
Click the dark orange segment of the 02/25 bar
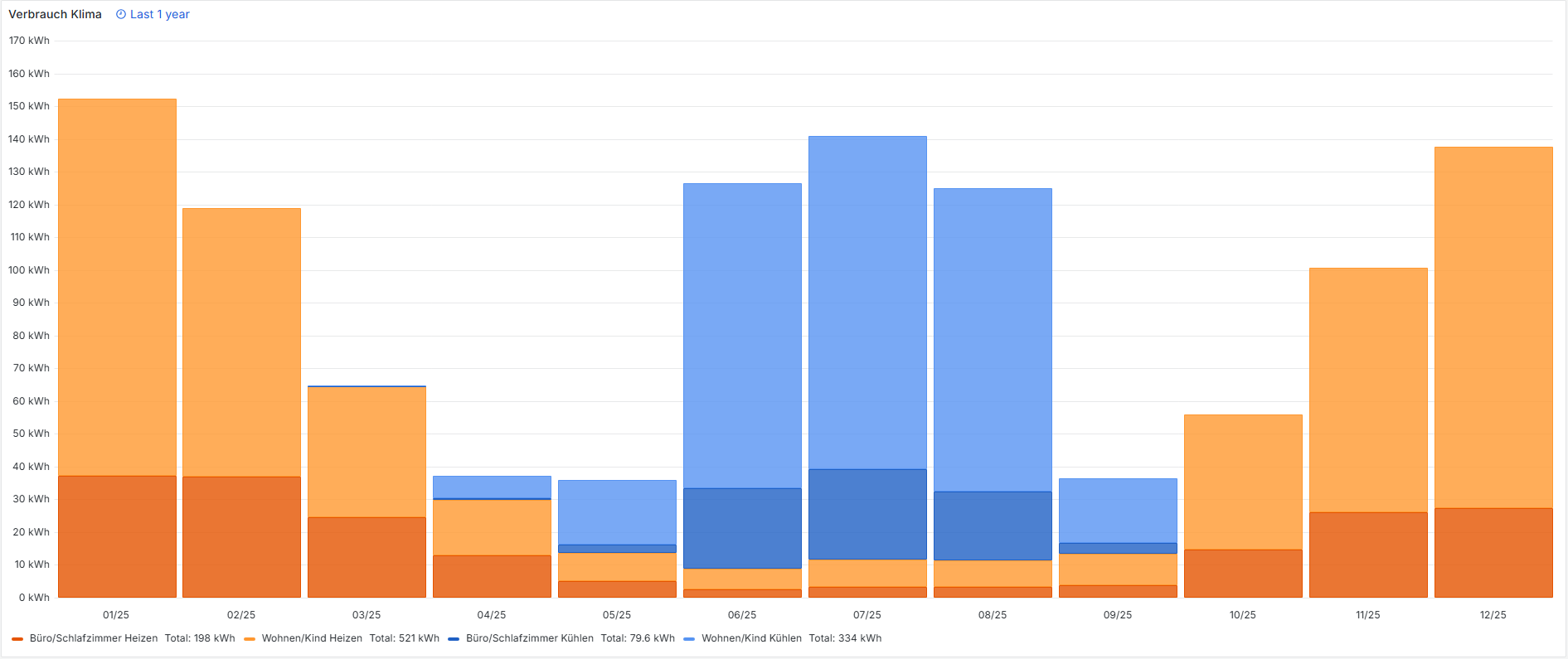tap(241, 536)
